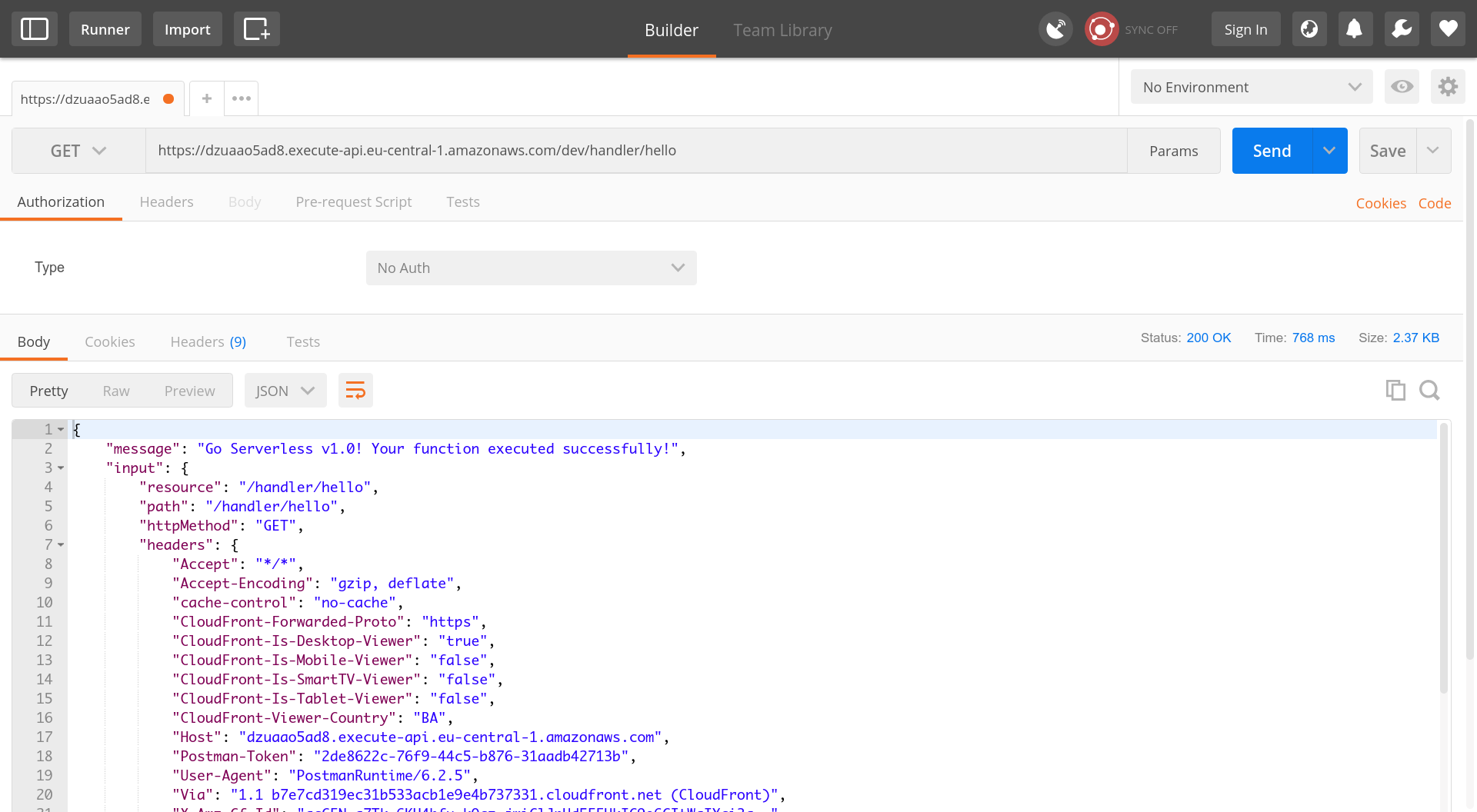Open a new window with plus icon
1477x812 pixels.
click(256, 29)
